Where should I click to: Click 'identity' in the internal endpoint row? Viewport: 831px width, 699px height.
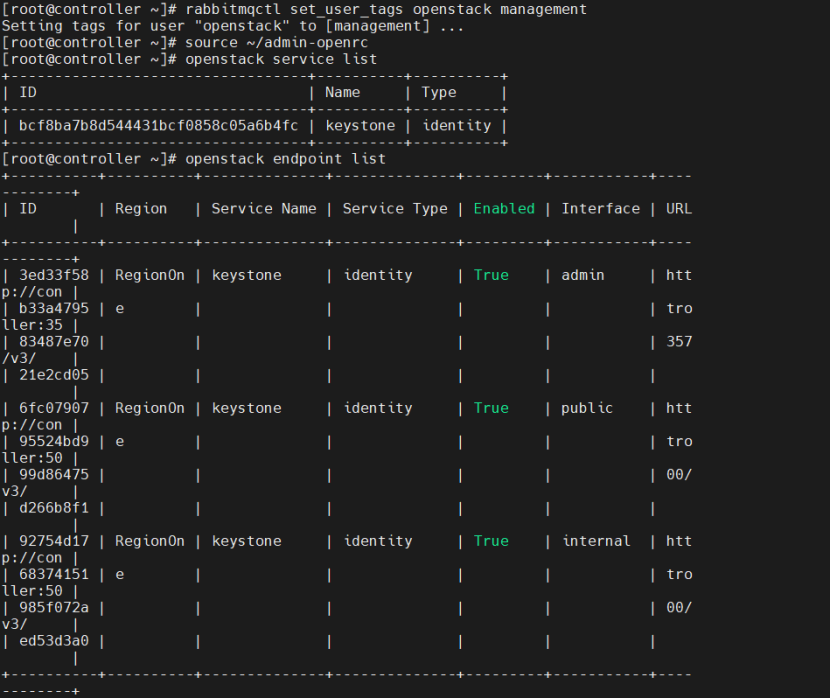[378, 541]
